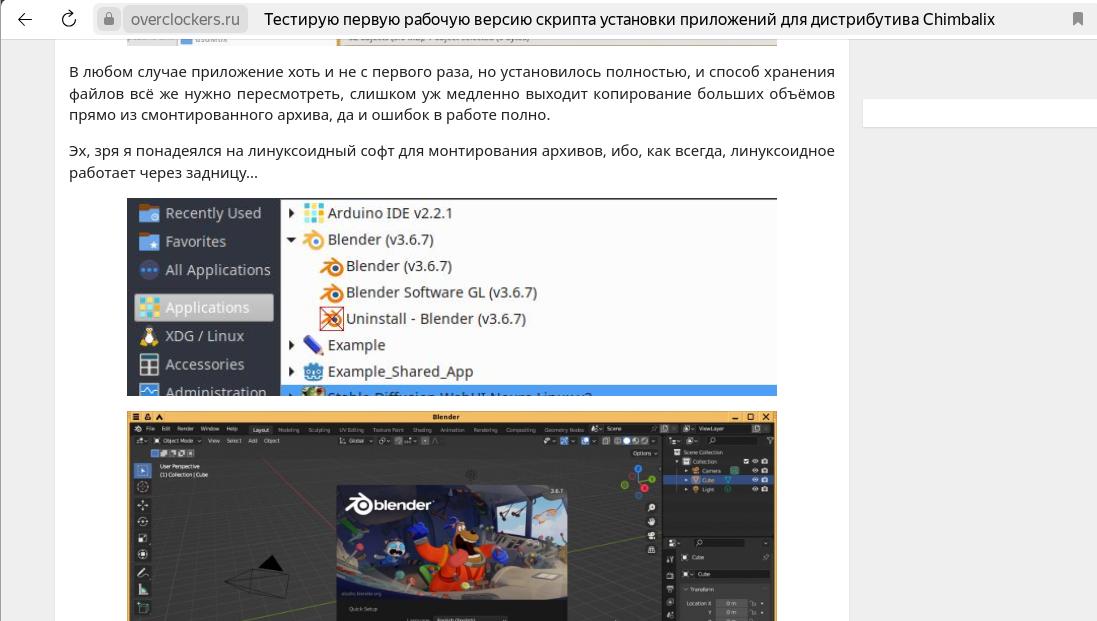This screenshot has height=621, width=1097.
Task: Expand Camera item in Blender outliner
Action: 686,471
